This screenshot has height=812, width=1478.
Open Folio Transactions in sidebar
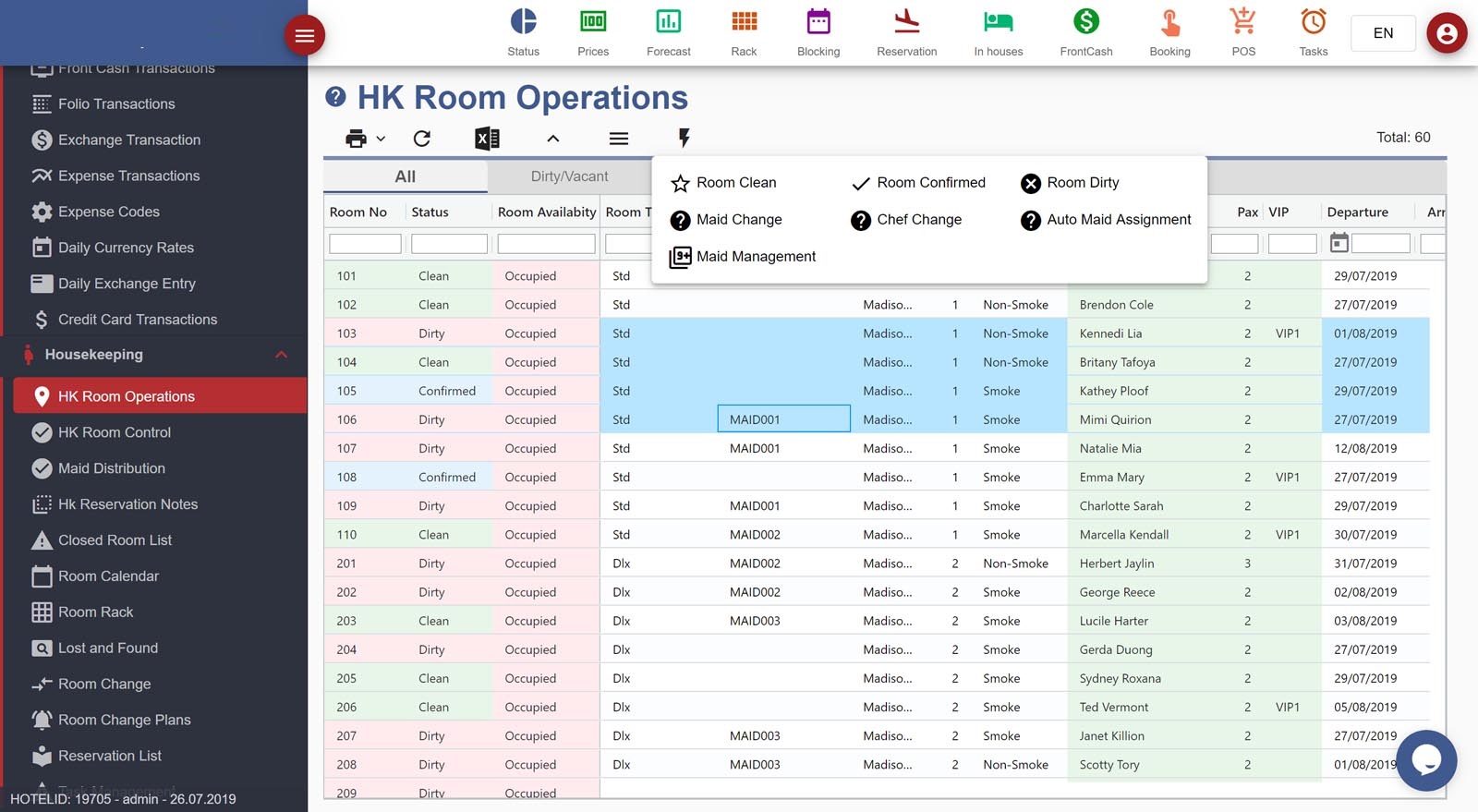pyautogui.click(x=116, y=104)
